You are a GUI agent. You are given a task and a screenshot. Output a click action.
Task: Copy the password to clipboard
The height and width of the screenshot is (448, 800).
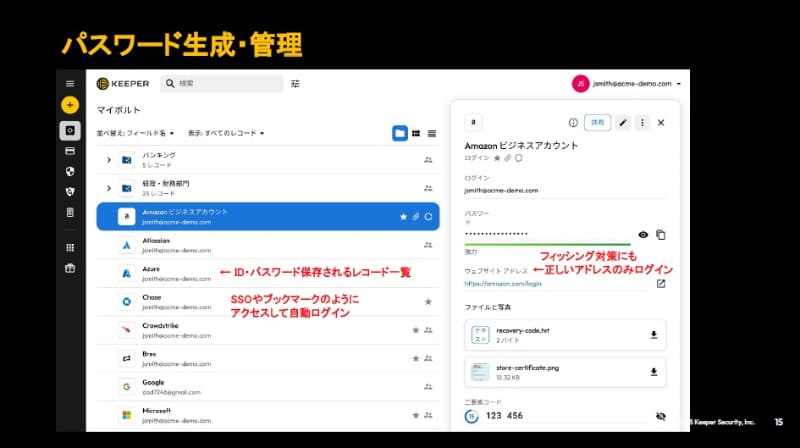tap(661, 235)
